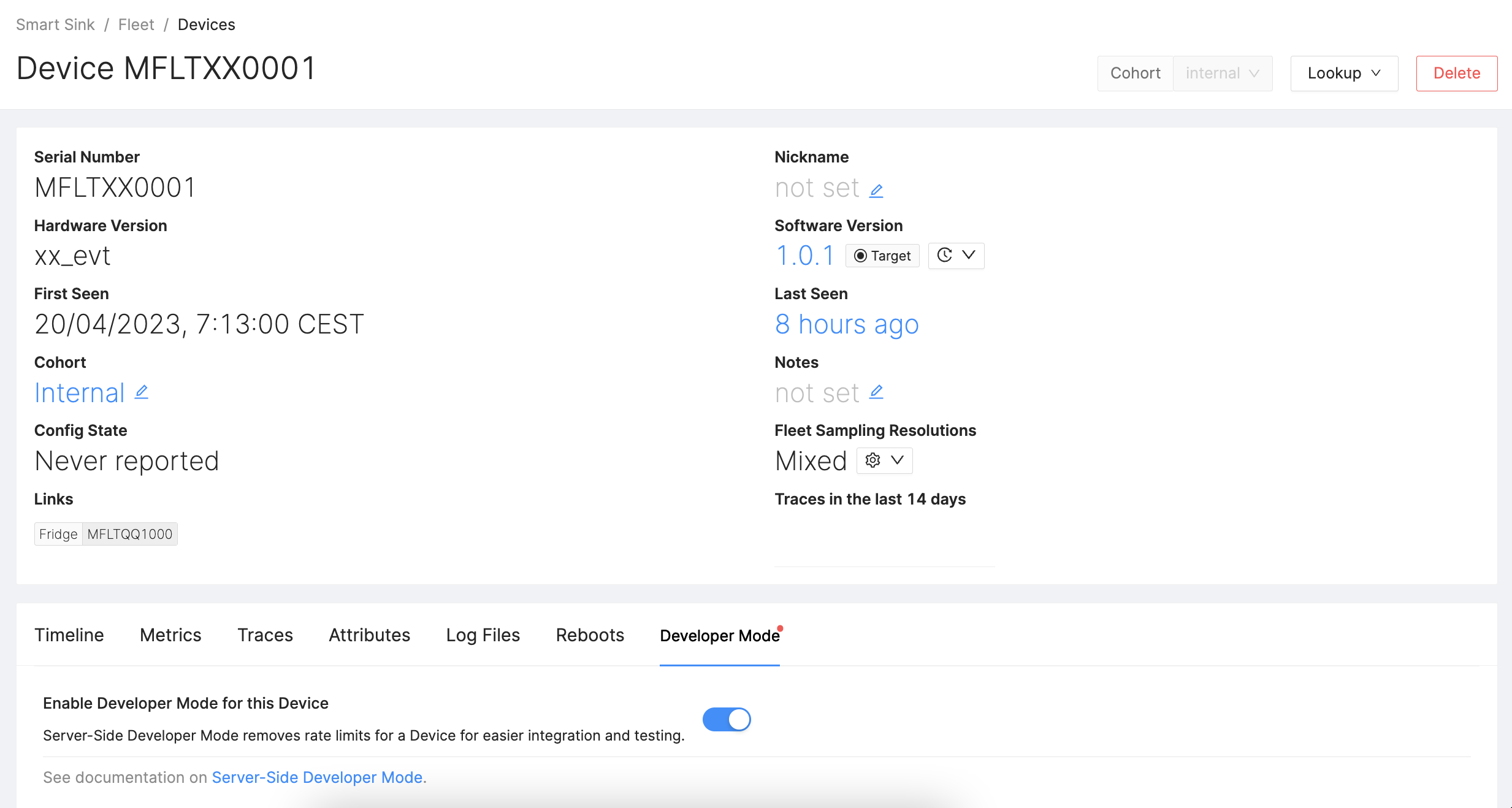The width and height of the screenshot is (1512, 808).
Task: Open software version history clock icon
Action: coord(945,255)
